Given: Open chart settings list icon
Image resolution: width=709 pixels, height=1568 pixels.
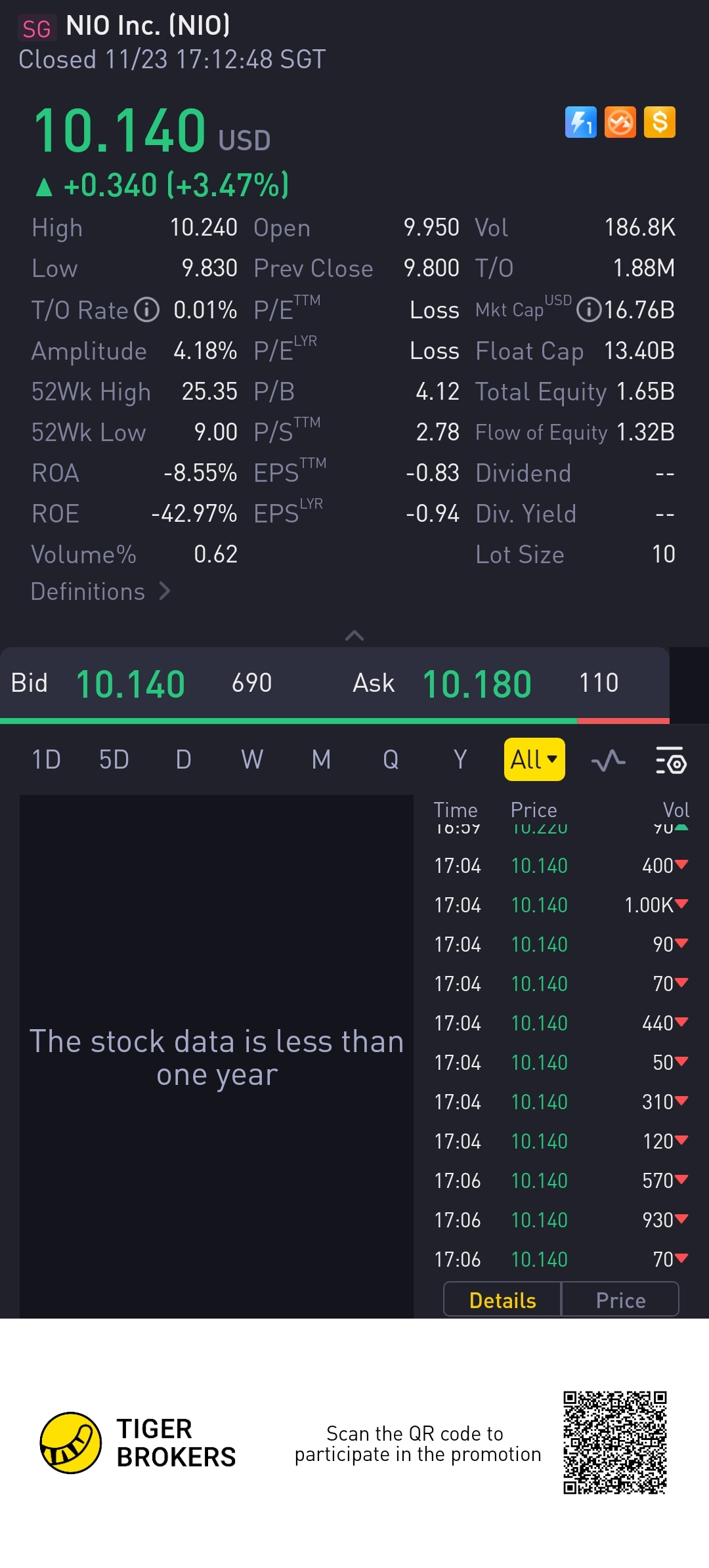Looking at the screenshot, I should click(670, 760).
